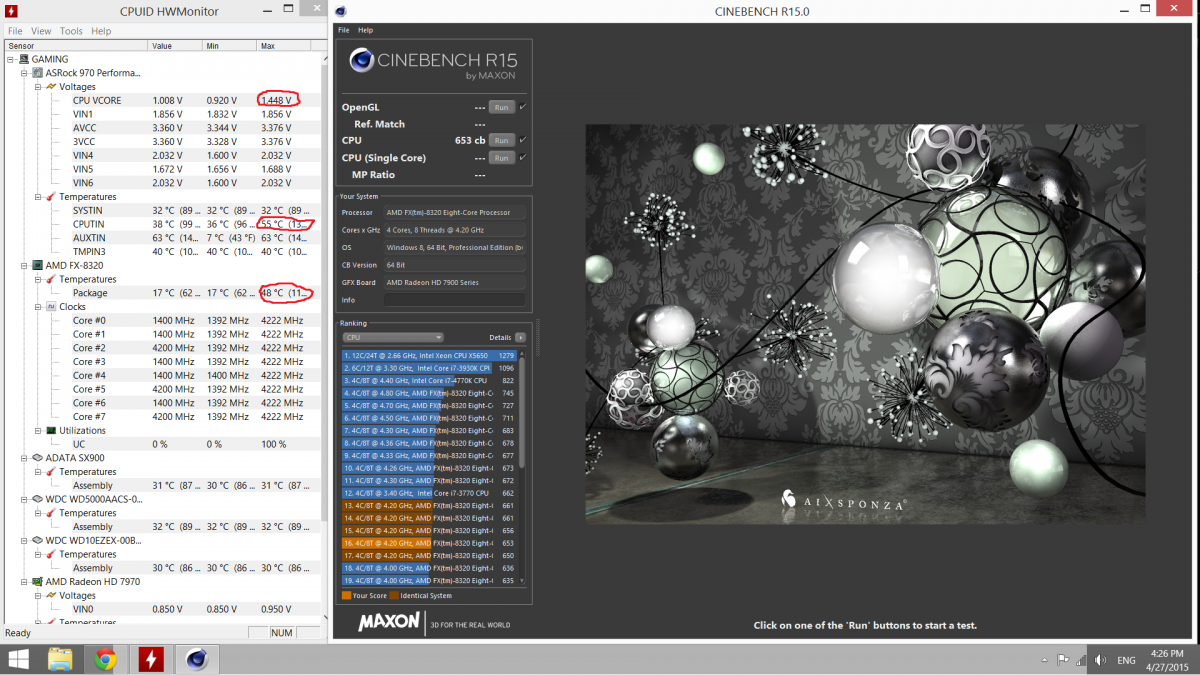This screenshot has height=675, width=1200.
Task: Click the FX-8320 Temperatures thermometer icon
Action: 51,280
